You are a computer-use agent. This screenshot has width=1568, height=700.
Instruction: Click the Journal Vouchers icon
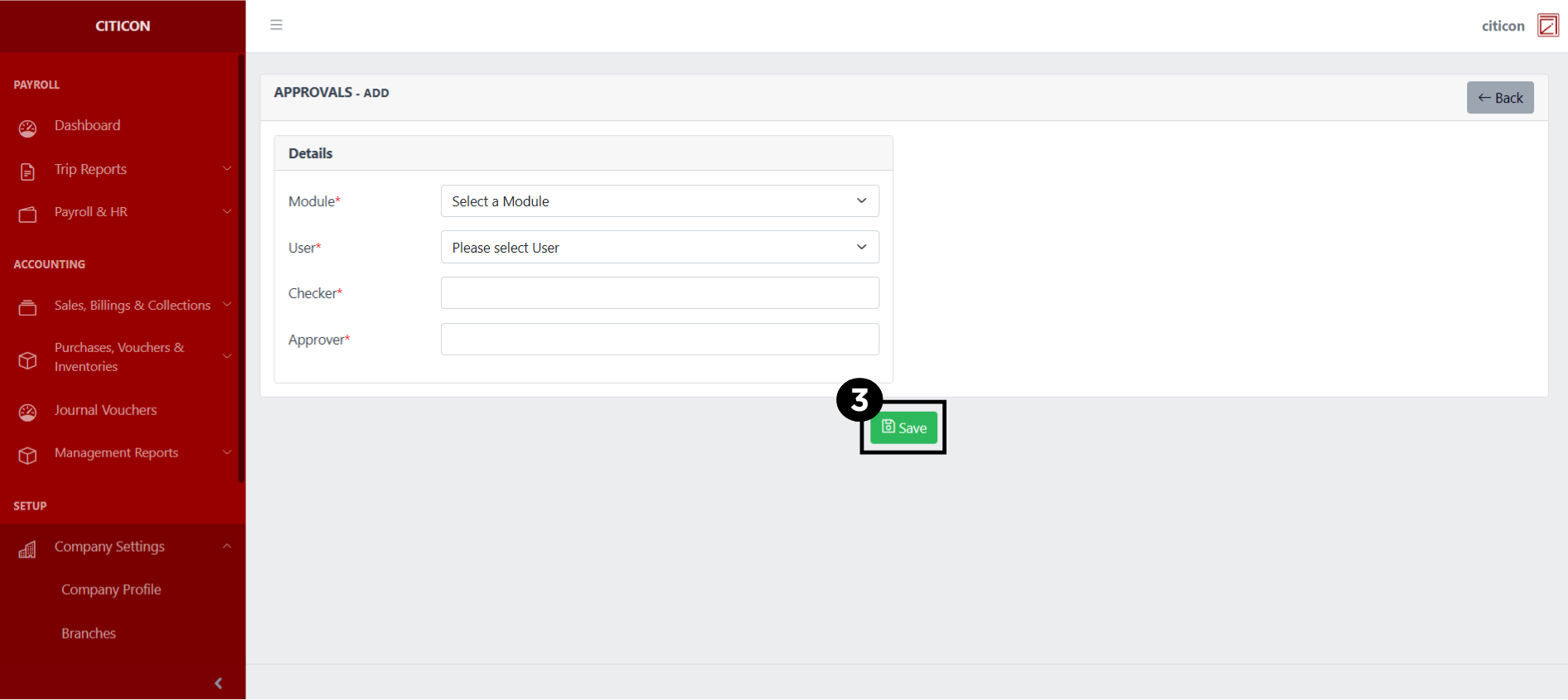click(x=27, y=413)
